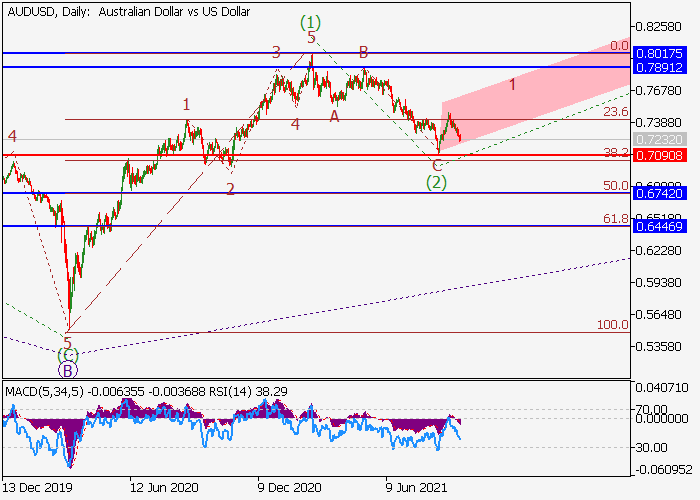Click the pink projected price channel
The image size is (700, 500).
click(536, 96)
